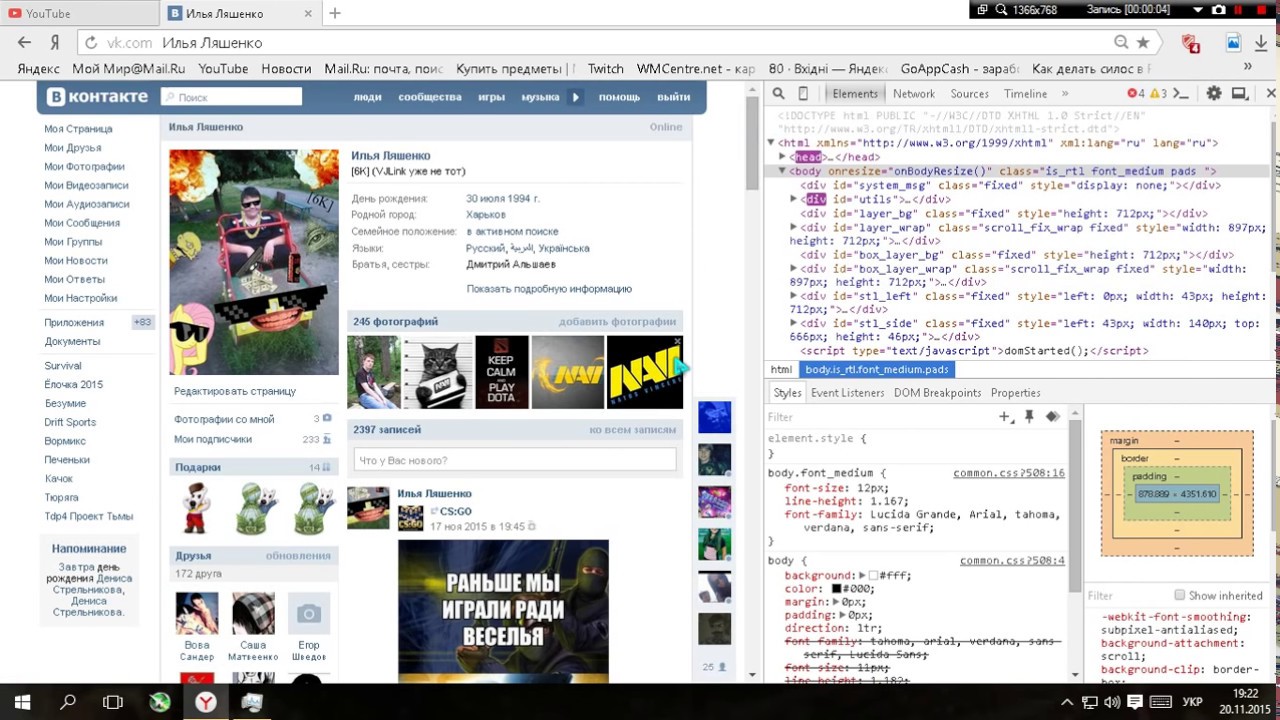Image resolution: width=1280 pixels, height=720 pixels.
Task: Expand the div id box_layer_wrap node
Action: [794, 269]
